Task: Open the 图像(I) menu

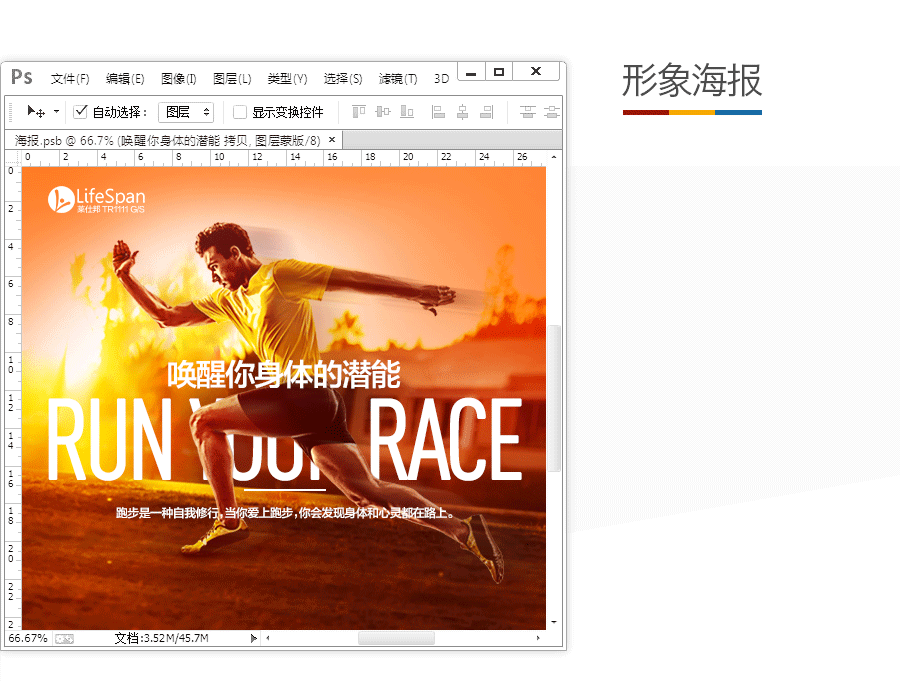Action: coord(179,79)
